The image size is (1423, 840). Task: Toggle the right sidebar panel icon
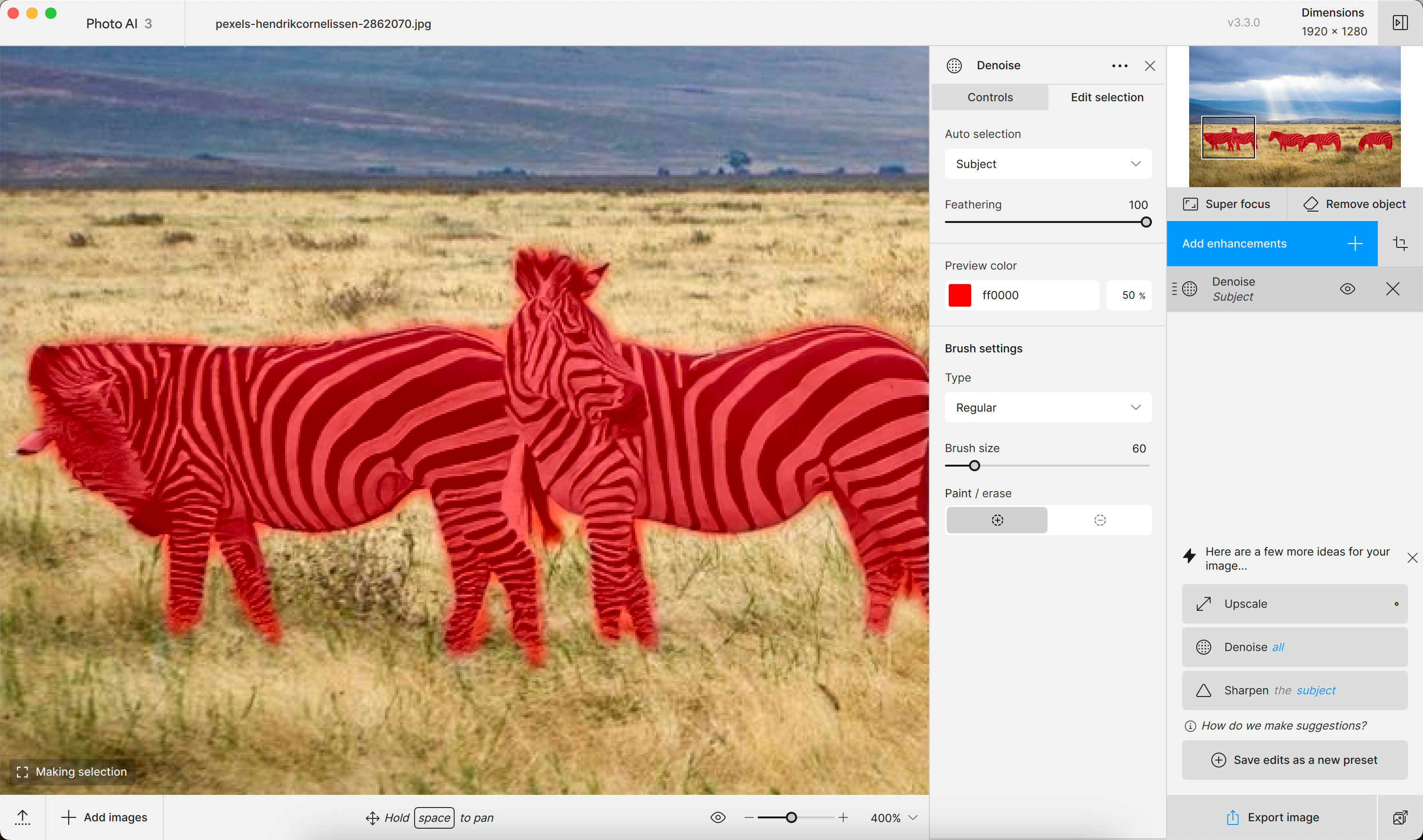pos(1400,23)
